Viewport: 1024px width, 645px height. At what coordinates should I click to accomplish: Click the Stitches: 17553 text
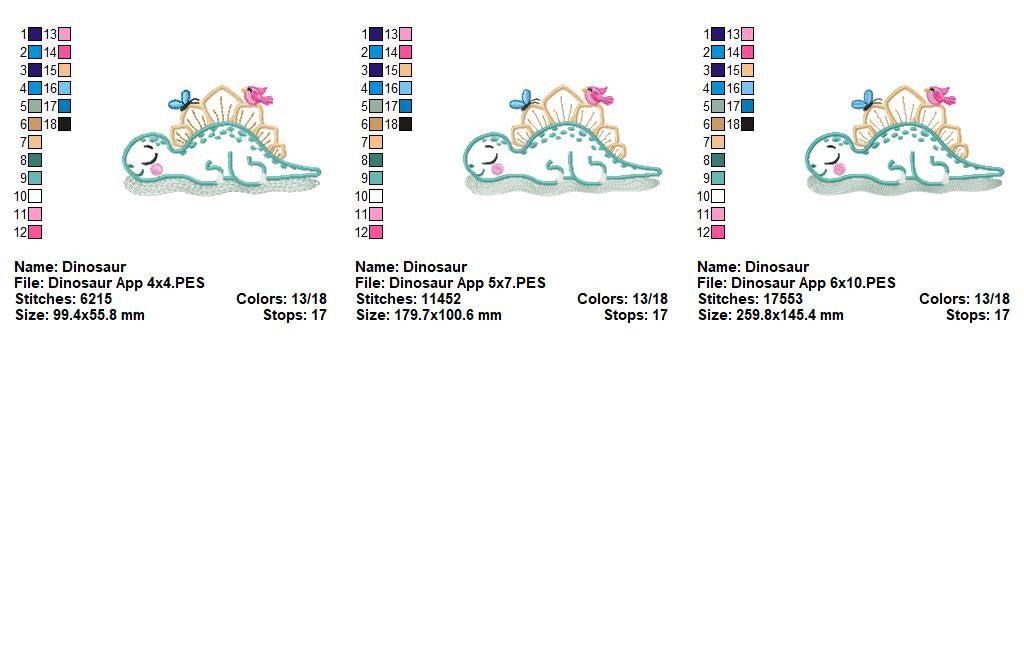(750, 299)
